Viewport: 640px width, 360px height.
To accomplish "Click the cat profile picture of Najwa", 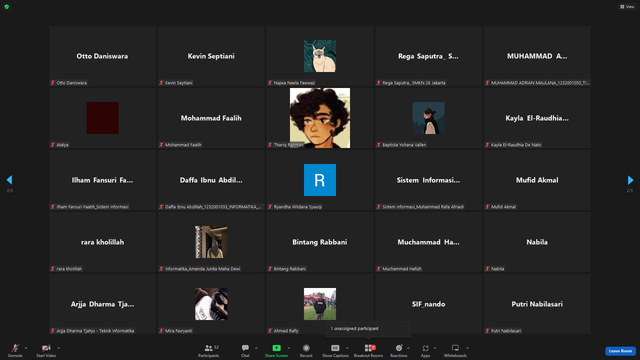I will coord(320,56).
